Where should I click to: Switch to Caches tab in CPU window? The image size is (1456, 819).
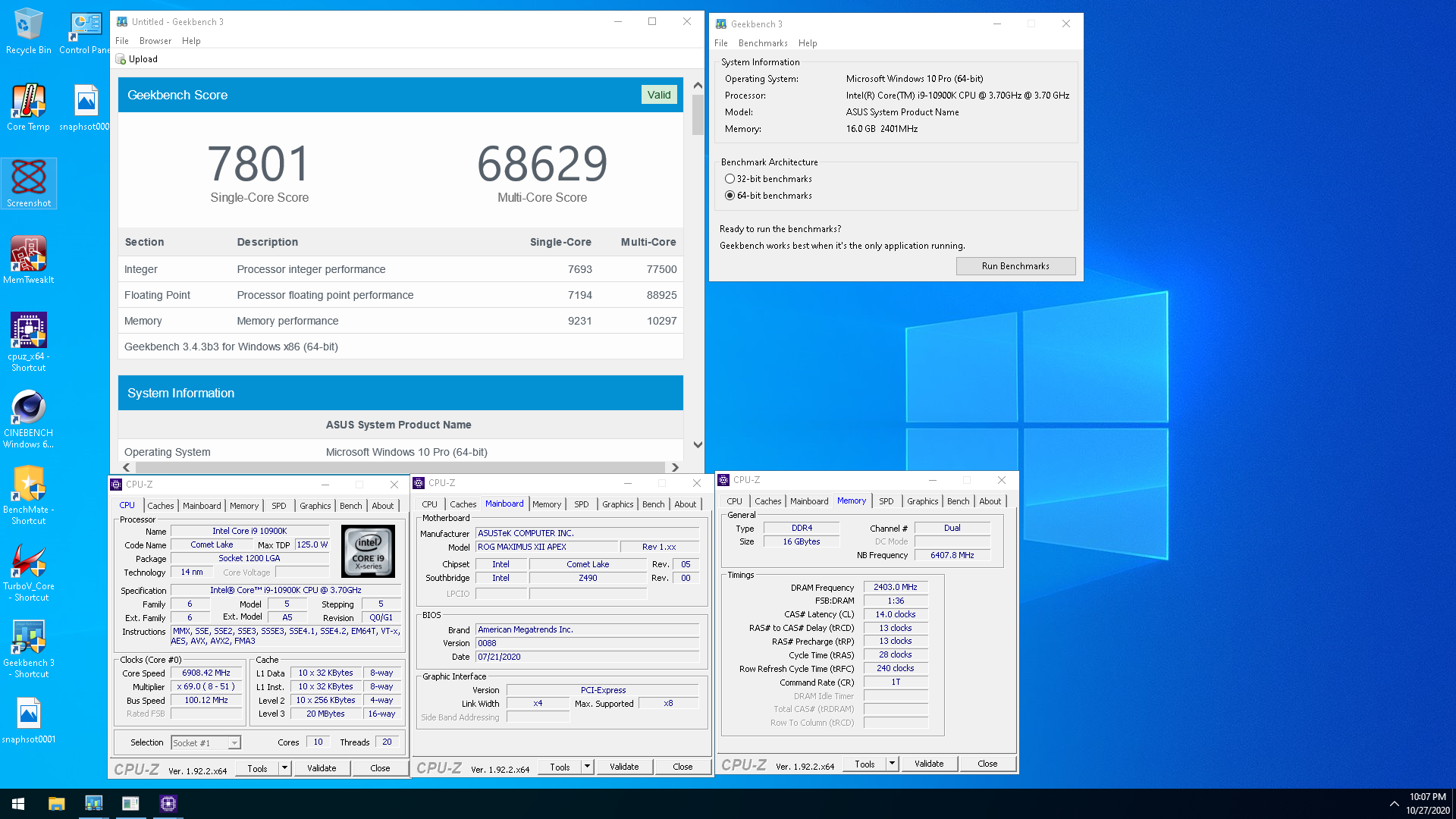[161, 506]
